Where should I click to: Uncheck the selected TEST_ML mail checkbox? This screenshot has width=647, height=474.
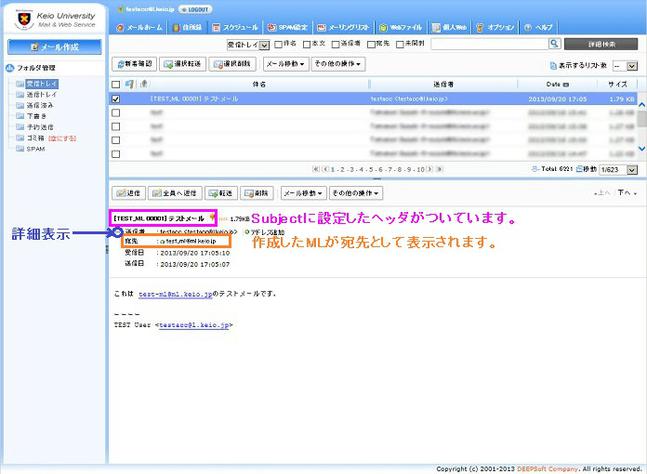(117, 99)
